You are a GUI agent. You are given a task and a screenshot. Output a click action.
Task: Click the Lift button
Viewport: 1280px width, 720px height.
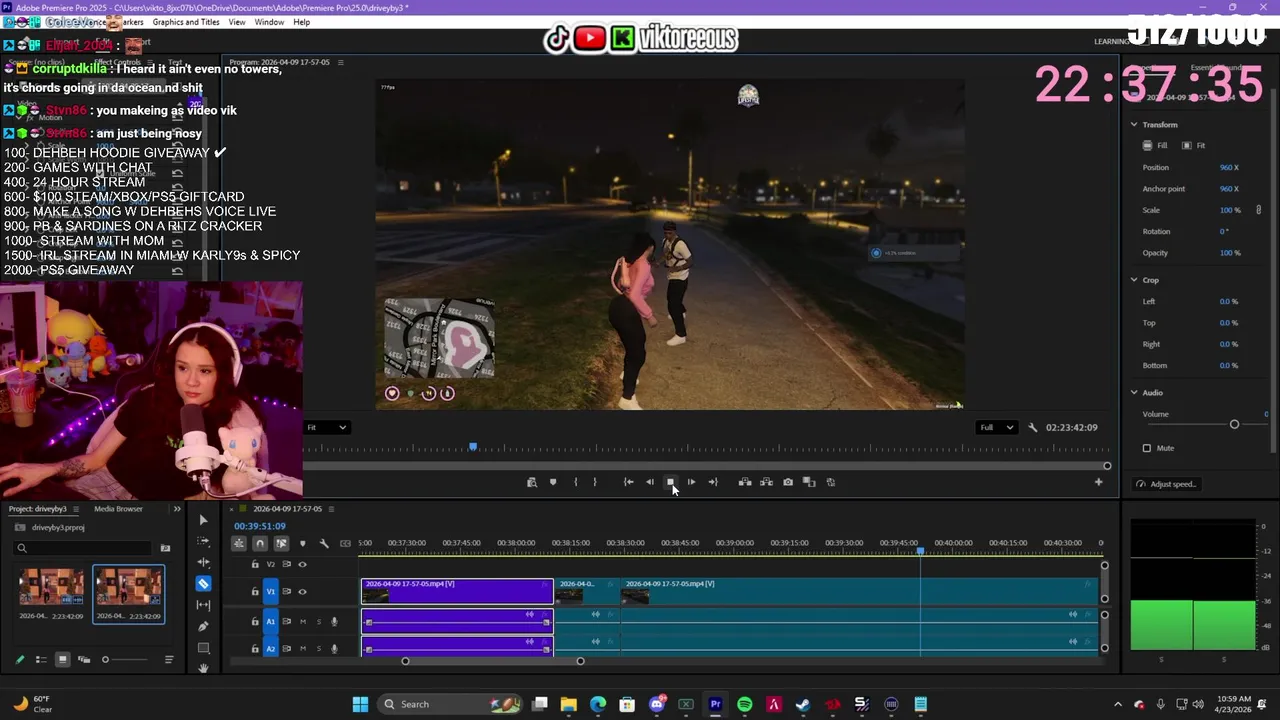click(745, 482)
